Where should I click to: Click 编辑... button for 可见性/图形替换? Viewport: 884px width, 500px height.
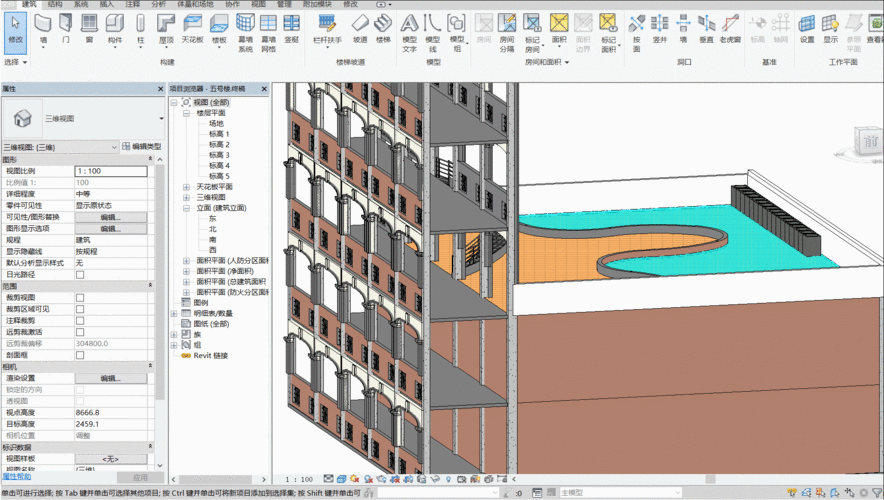tap(110, 217)
